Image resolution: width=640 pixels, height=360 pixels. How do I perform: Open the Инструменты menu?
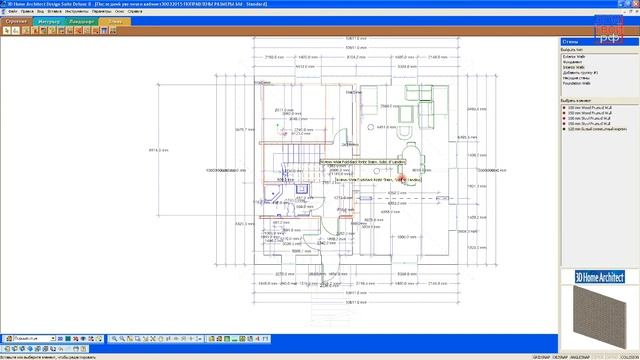tap(77, 11)
